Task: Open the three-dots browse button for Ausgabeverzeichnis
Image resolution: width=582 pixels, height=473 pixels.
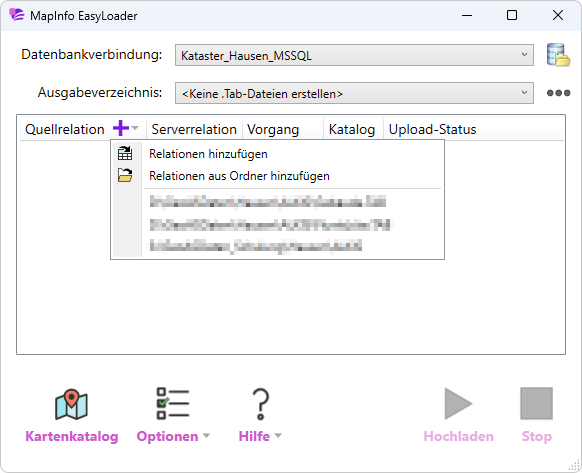Action: (558, 93)
